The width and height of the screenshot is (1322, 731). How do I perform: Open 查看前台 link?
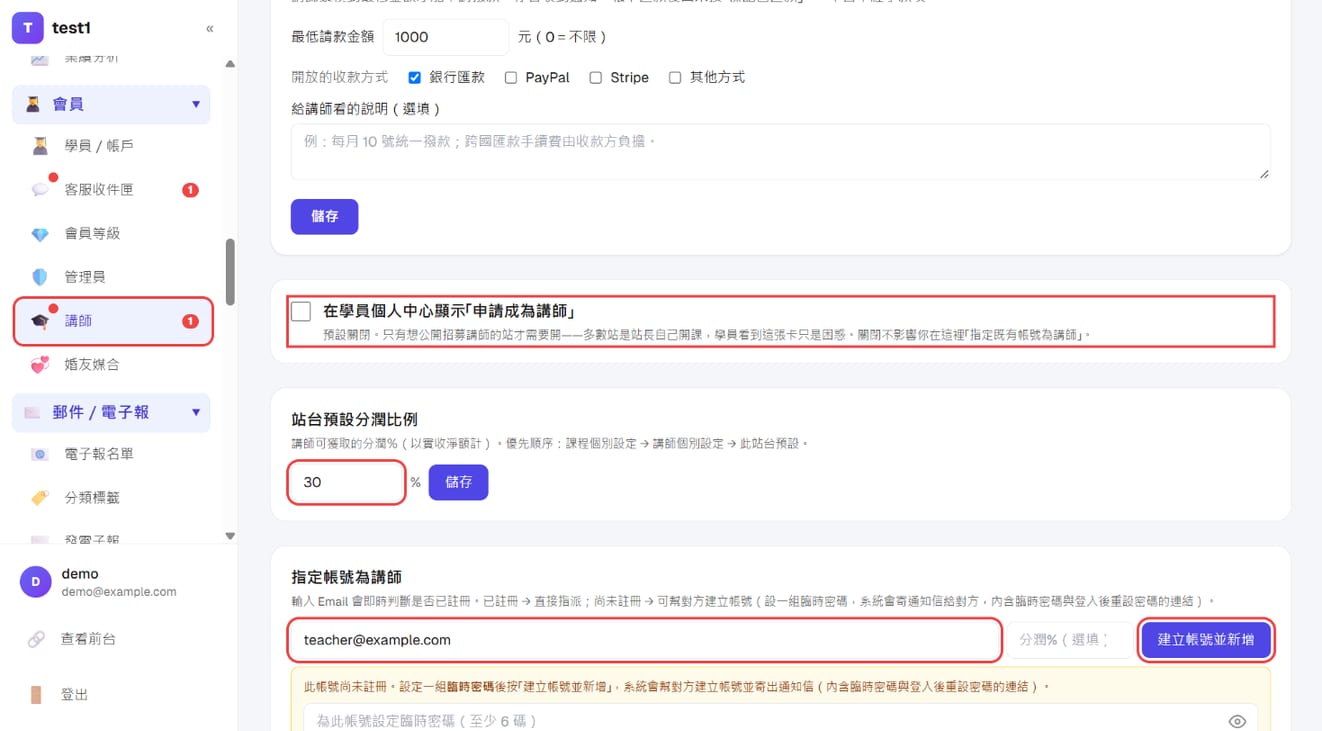tap(89, 639)
